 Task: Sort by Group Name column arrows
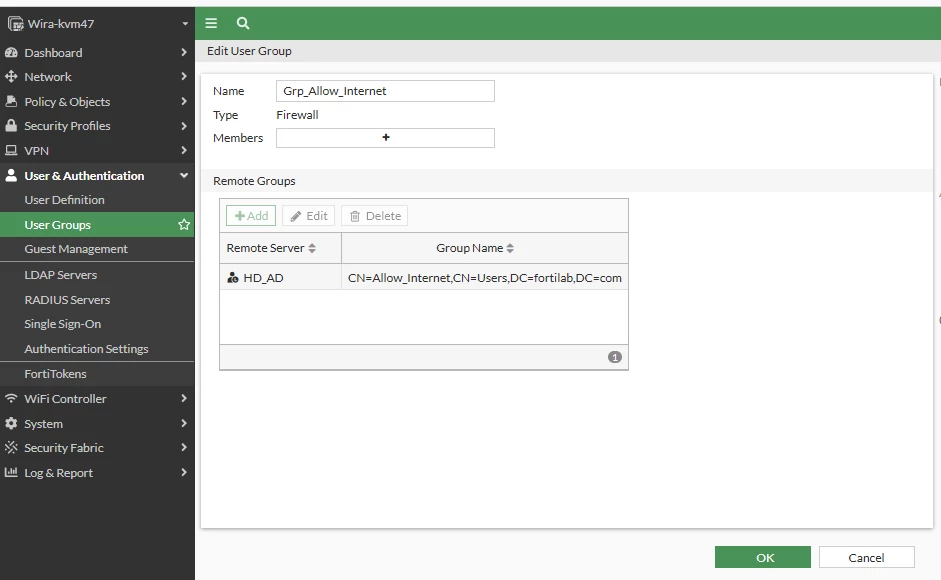pos(510,248)
